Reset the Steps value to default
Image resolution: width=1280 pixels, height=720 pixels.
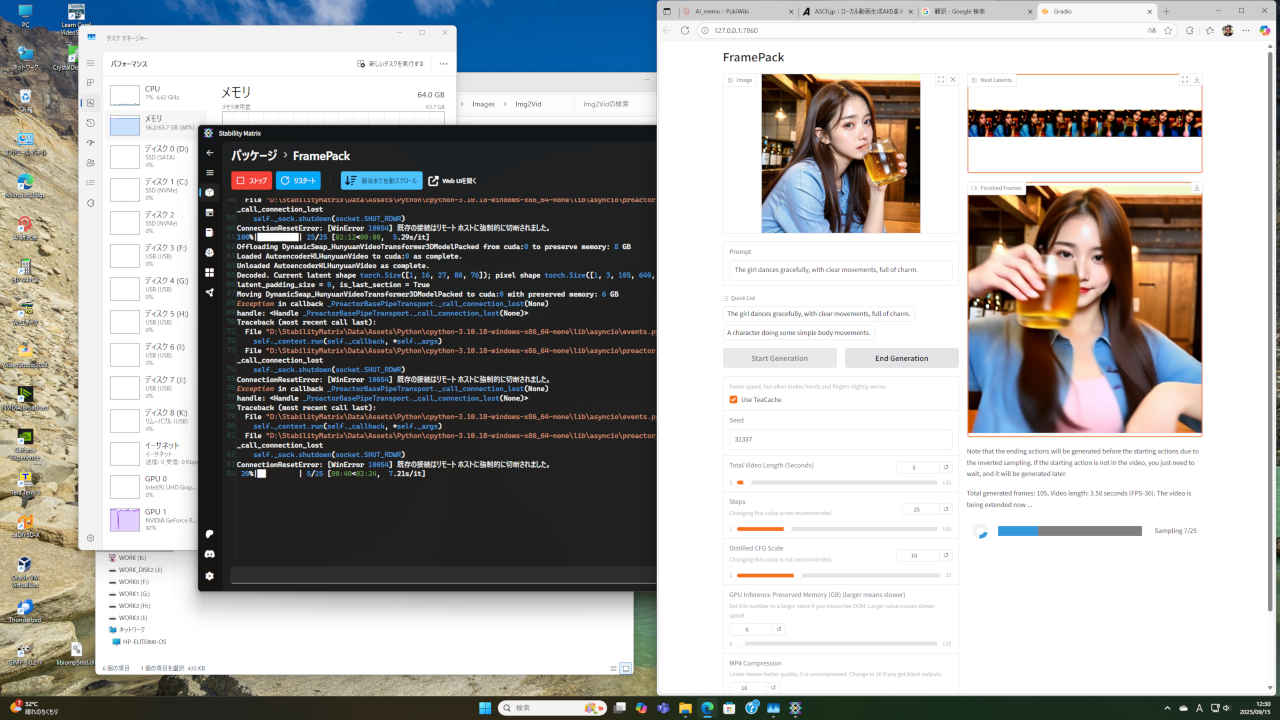click(x=946, y=509)
